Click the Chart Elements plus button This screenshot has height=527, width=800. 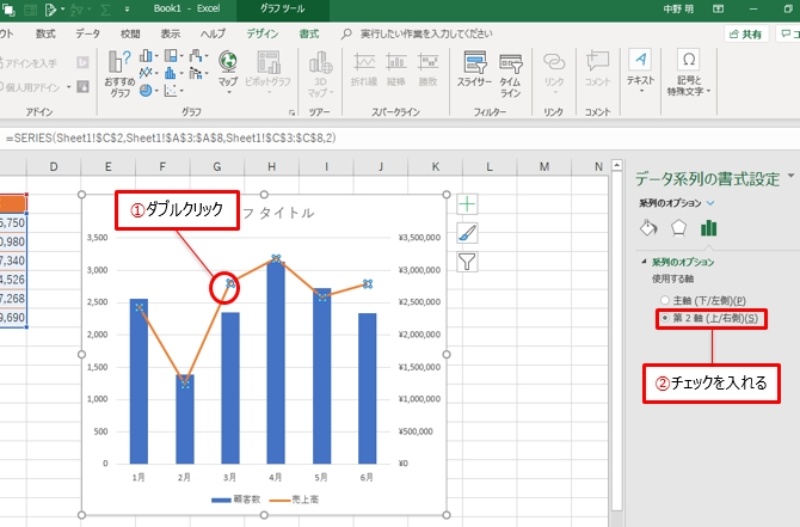tap(467, 204)
